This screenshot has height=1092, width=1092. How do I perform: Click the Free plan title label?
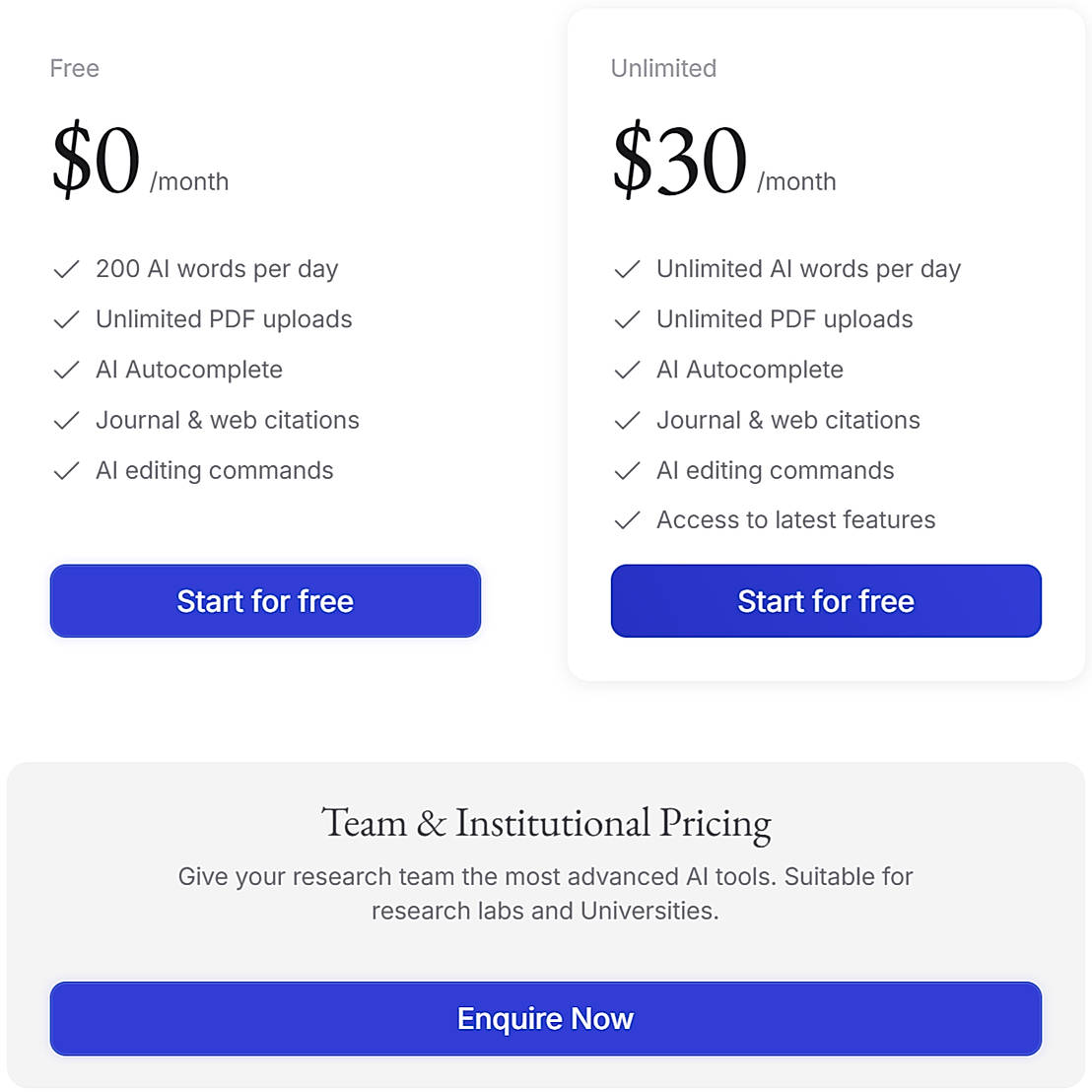pyautogui.click(x=75, y=68)
